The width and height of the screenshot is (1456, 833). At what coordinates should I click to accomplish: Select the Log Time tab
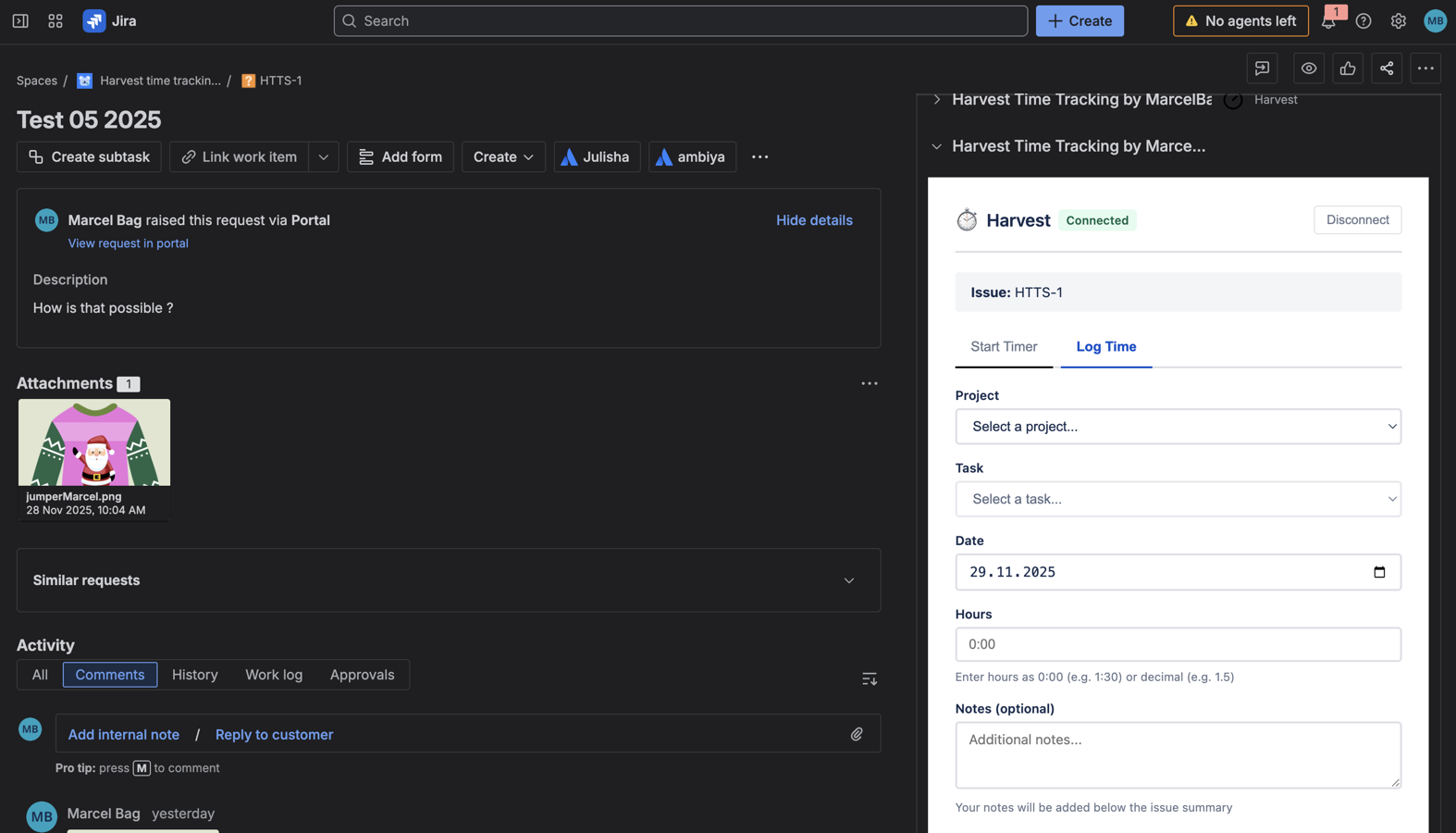[1106, 347]
